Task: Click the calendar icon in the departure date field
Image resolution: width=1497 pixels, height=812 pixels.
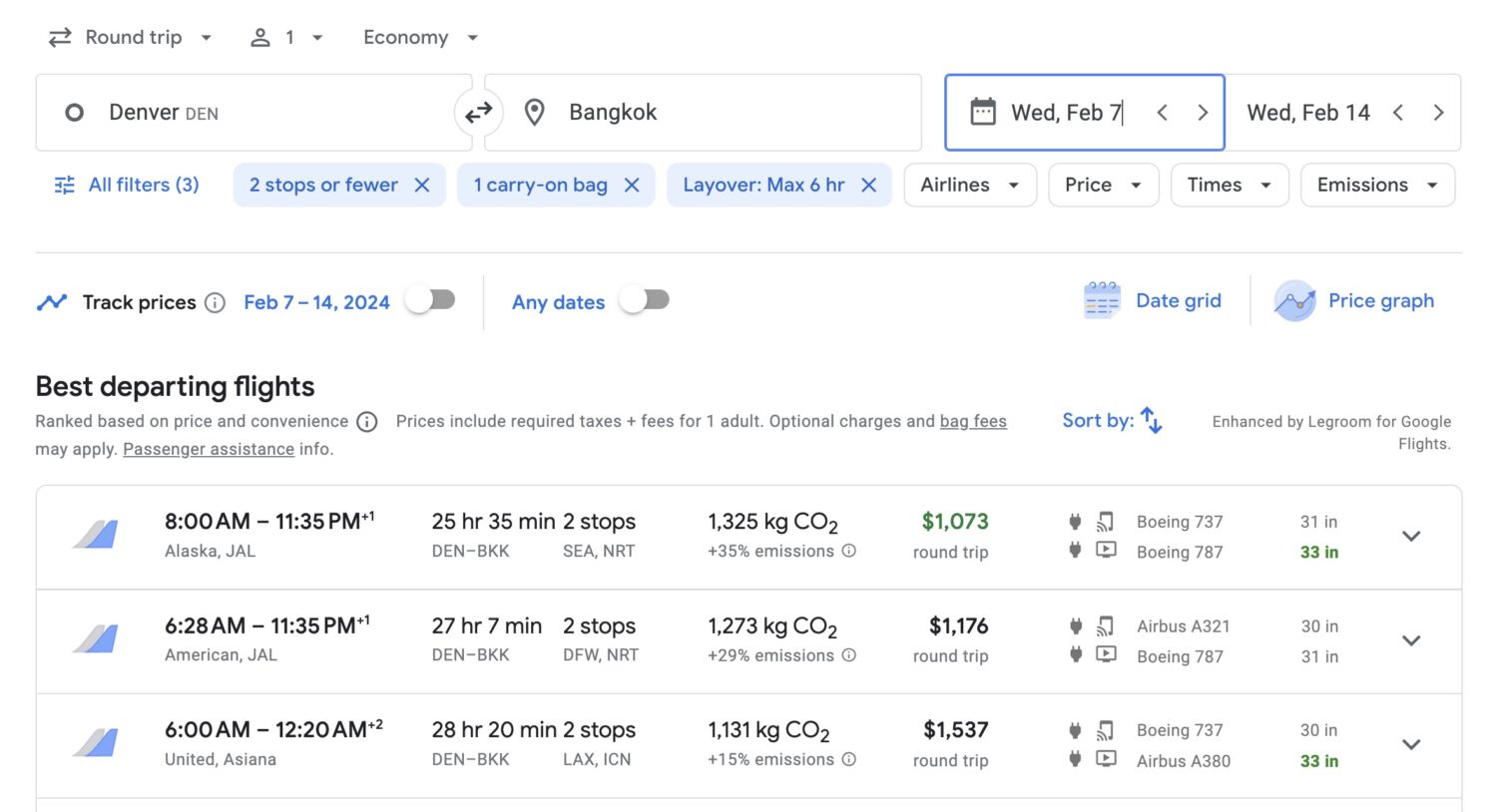Action: [x=984, y=112]
